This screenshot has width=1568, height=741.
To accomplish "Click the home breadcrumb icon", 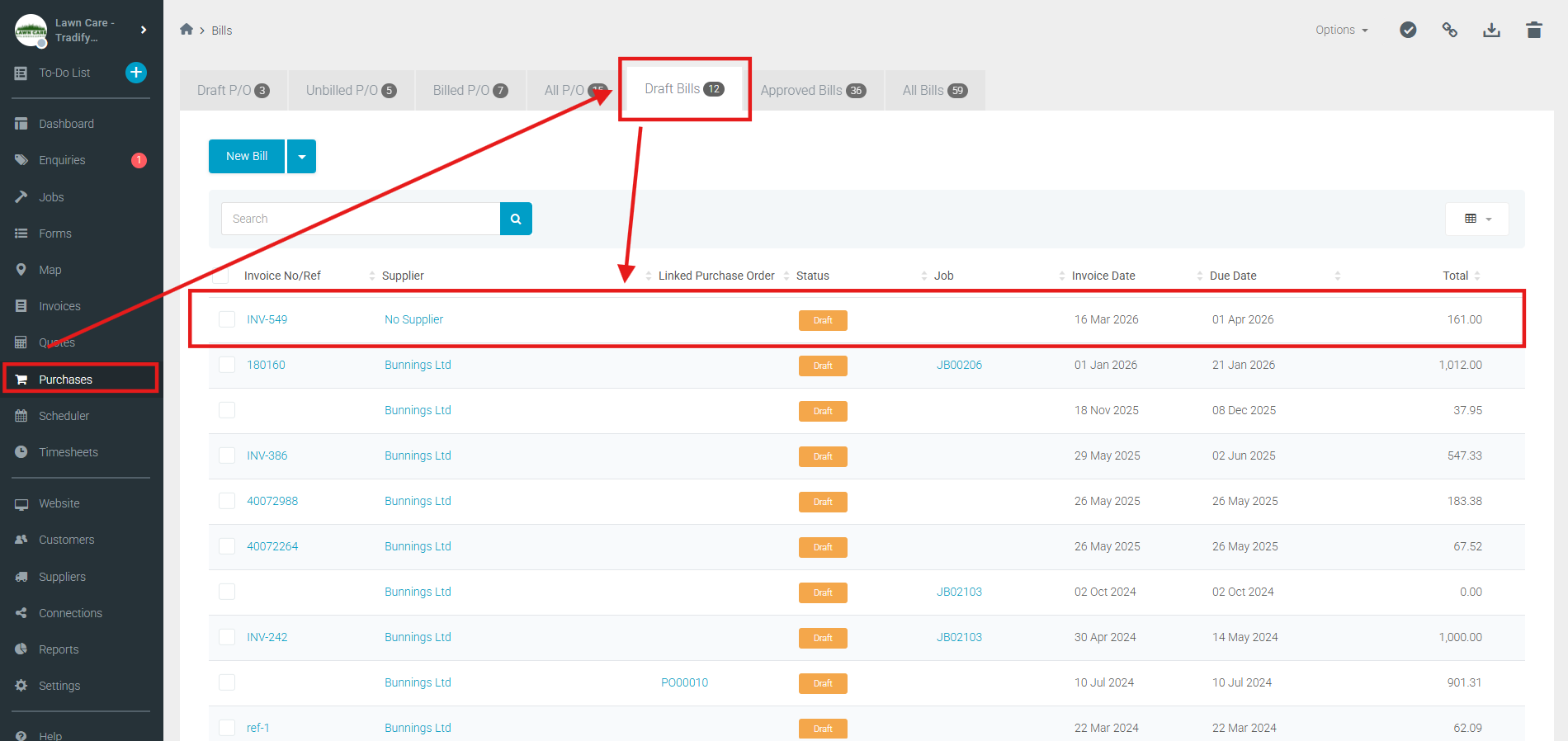I will [x=187, y=30].
